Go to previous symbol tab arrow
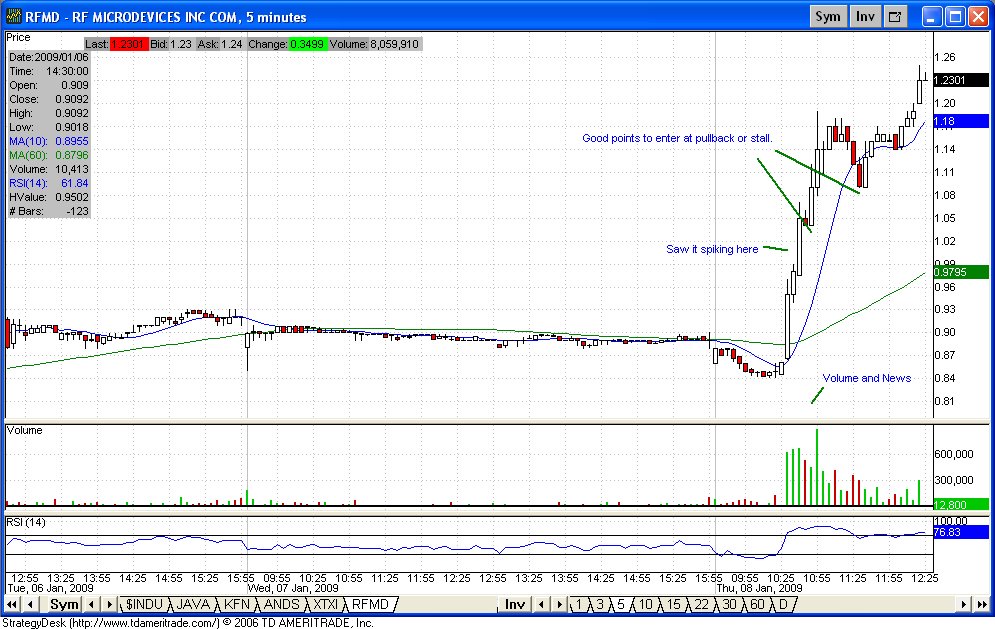Viewport: 995px width, 629px height. click(91, 604)
